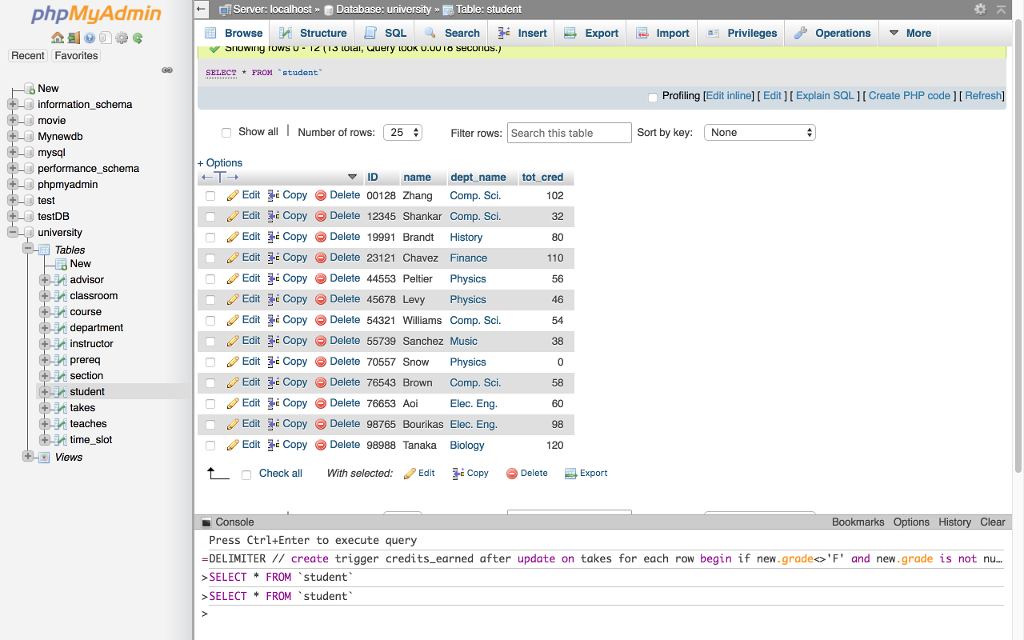Click the Create PHP code link
1024x640 pixels.
(909, 96)
